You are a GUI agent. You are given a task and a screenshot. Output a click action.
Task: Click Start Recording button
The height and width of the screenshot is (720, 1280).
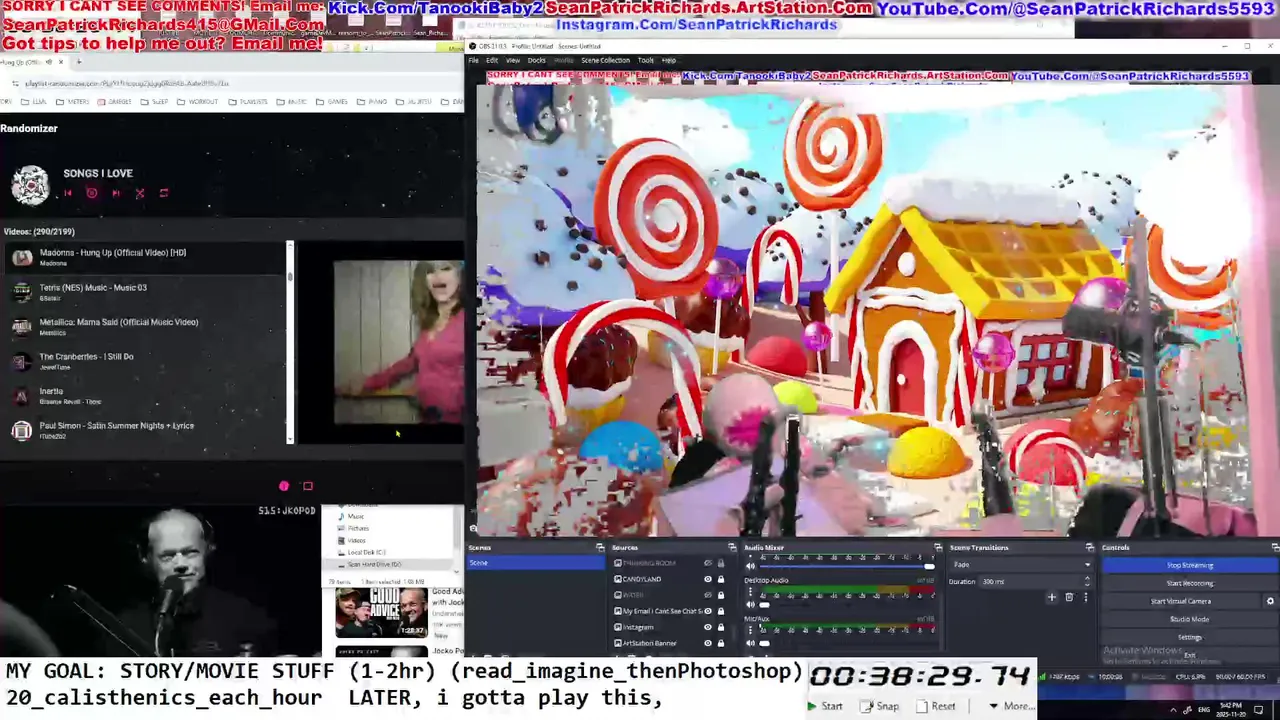(x=1189, y=583)
